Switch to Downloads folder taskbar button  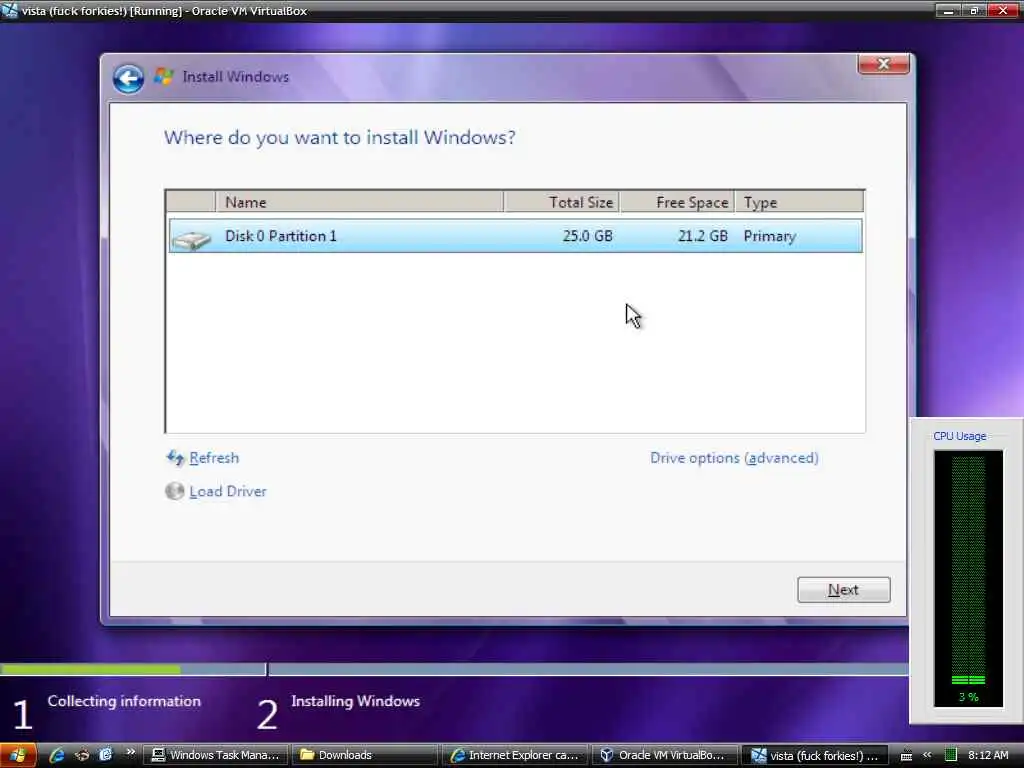point(364,755)
